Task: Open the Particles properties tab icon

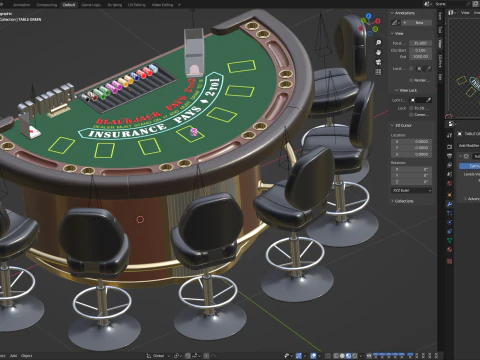Action: pos(449,213)
